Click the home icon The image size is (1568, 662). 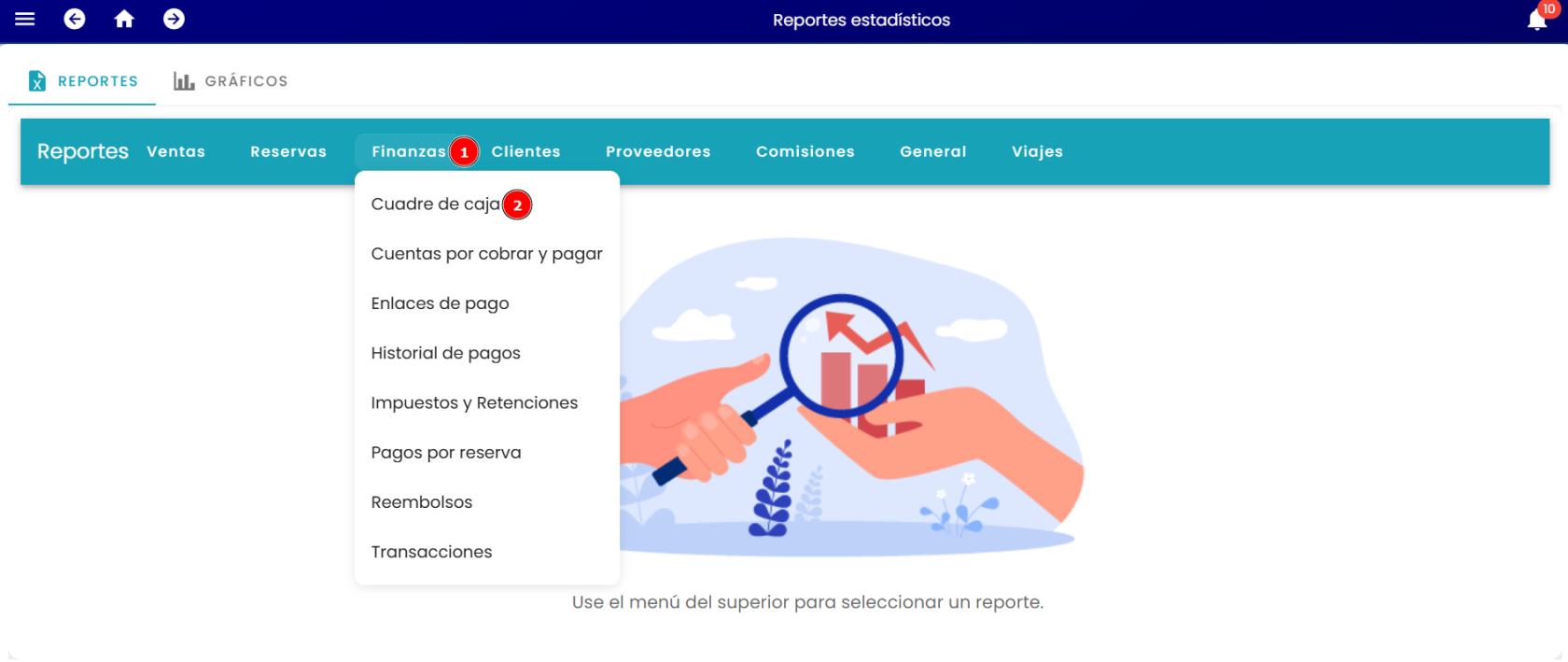tap(124, 19)
